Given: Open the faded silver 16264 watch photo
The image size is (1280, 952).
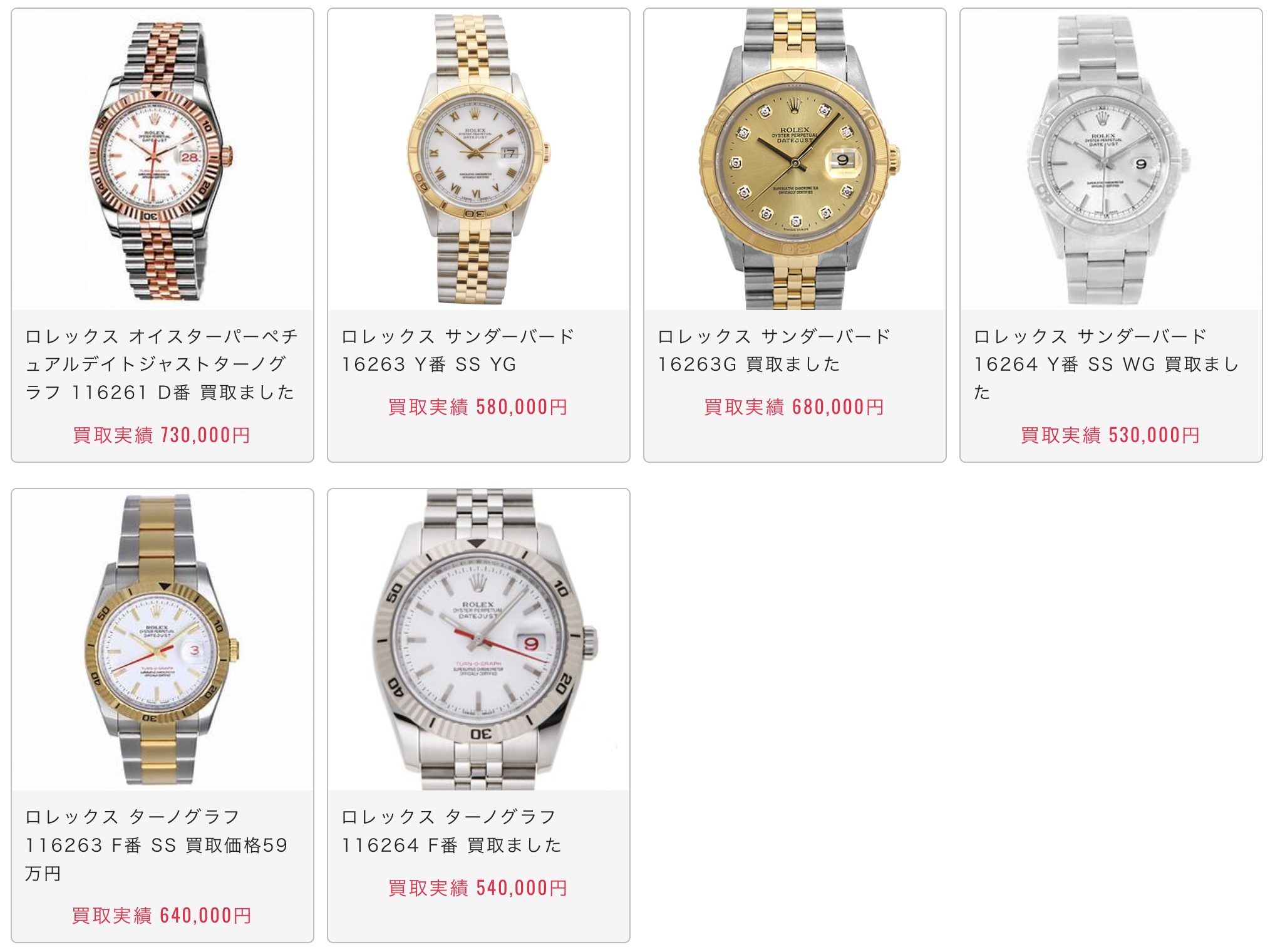Looking at the screenshot, I should coord(1111,160).
